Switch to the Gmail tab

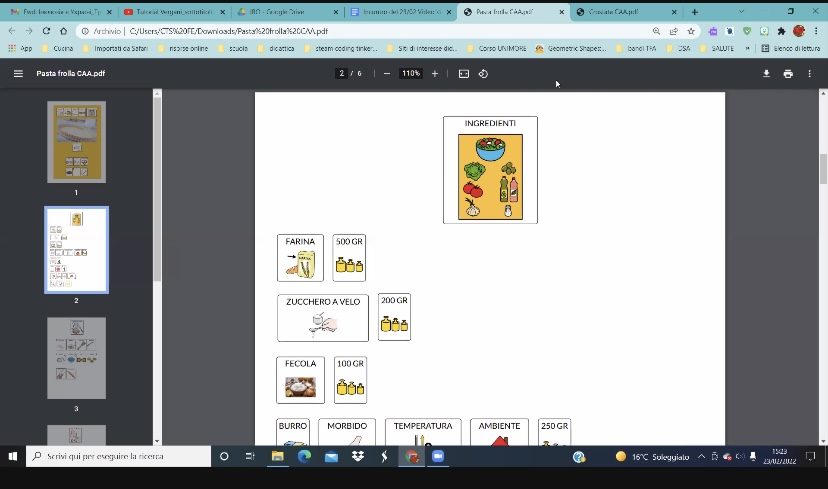(61, 12)
